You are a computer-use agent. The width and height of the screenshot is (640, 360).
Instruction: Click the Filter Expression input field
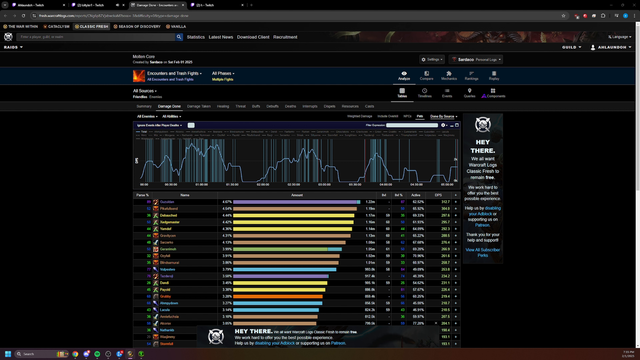click(412, 125)
